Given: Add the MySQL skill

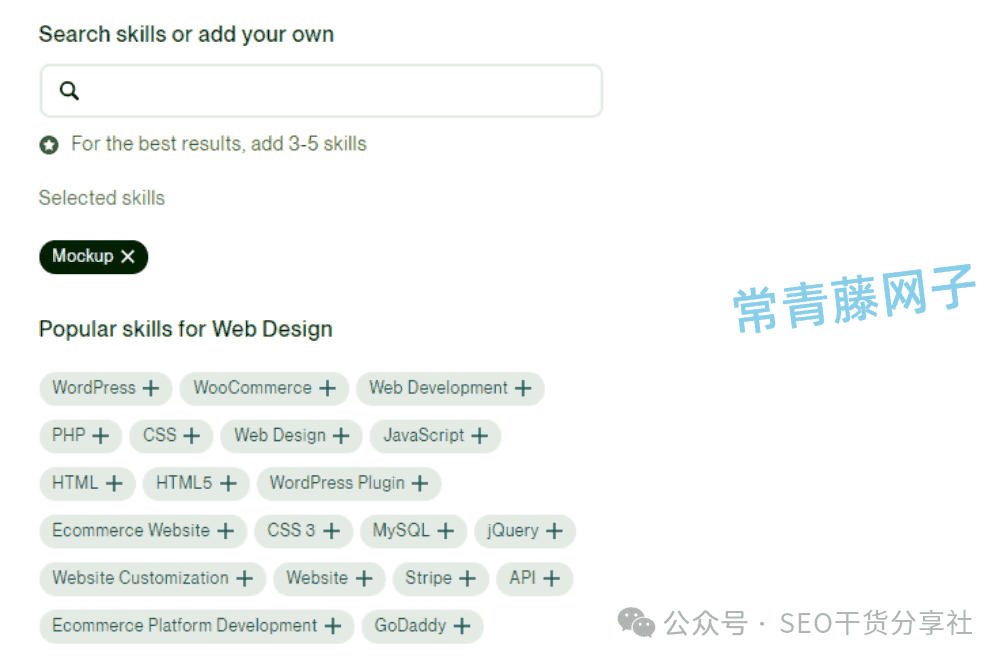Looking at the screenshot, I should pos(414,530).
